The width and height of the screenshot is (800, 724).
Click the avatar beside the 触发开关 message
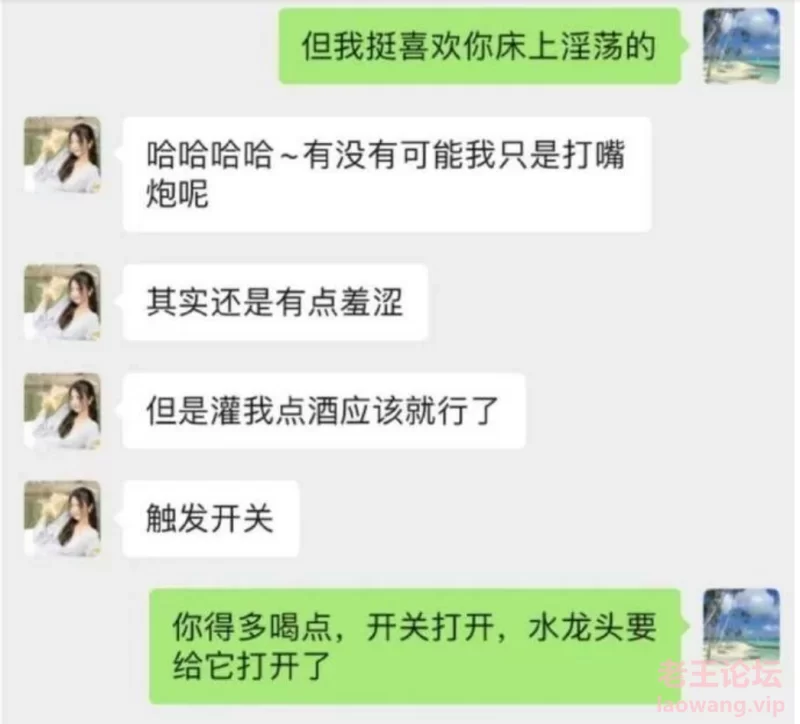[x=63, y=518]
